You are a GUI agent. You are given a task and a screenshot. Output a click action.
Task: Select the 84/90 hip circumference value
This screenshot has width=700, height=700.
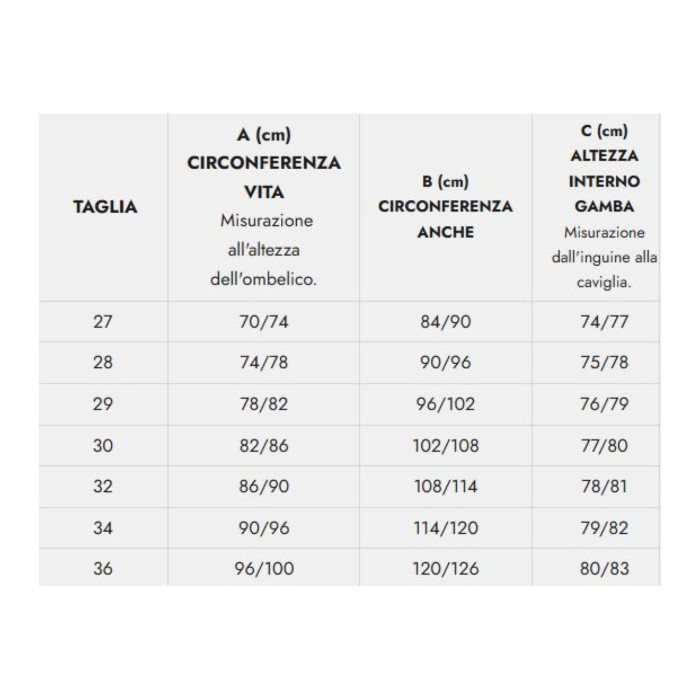point(445,322)
